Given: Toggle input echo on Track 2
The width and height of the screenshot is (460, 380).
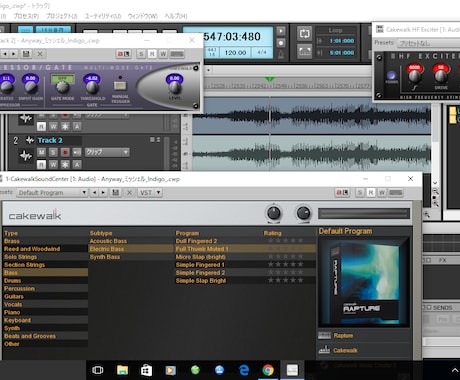Looking at the screenshot, I should pyautogui.click(x=77, y=152).
